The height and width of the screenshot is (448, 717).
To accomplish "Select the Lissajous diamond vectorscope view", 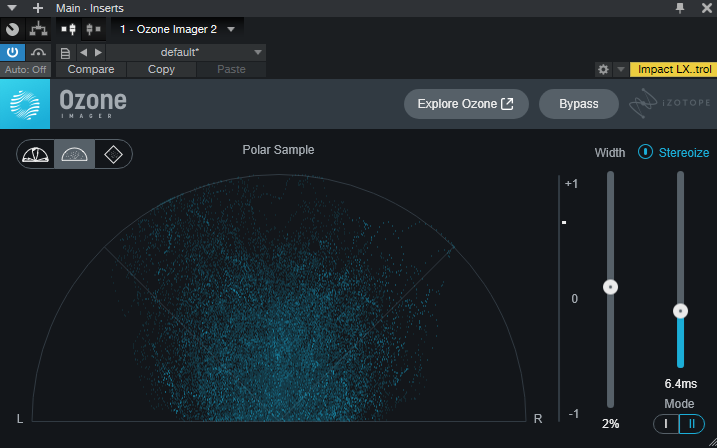I will pyautogui.click(x=113, y=154).
